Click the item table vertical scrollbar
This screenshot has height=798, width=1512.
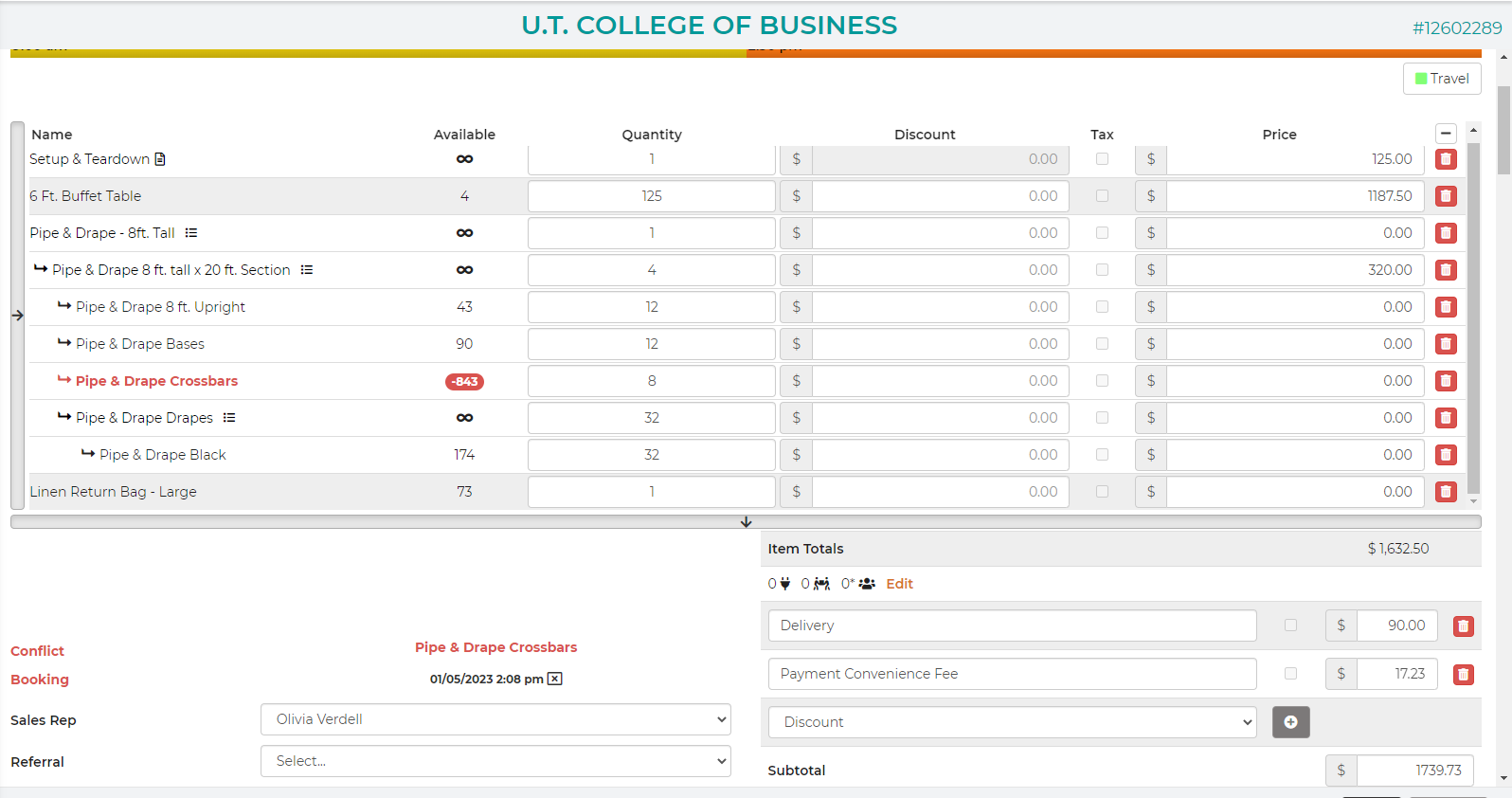click(x=1473, y=317)
